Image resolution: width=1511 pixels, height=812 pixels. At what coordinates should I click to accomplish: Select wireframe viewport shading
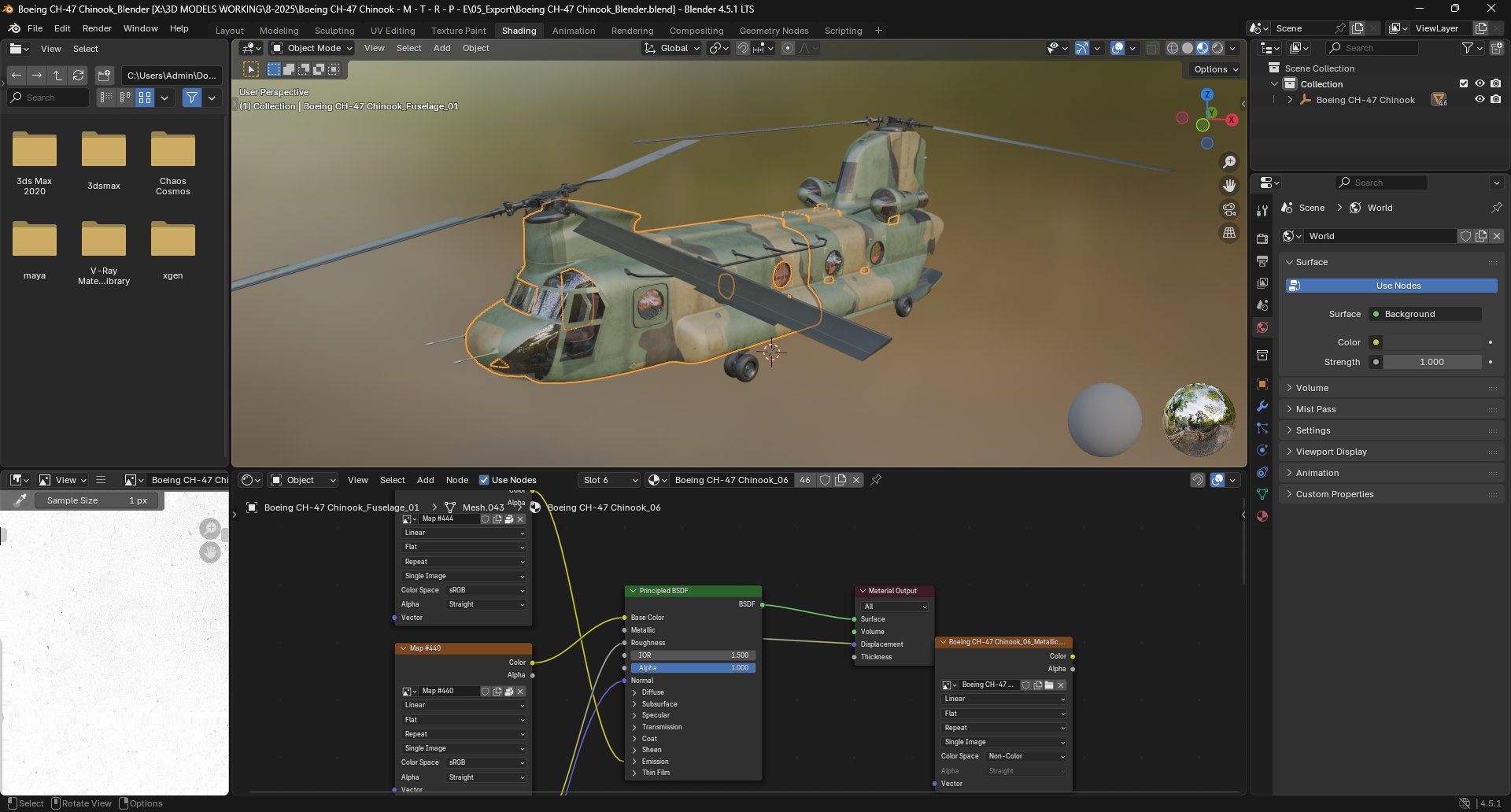(x=1173, y=48)
